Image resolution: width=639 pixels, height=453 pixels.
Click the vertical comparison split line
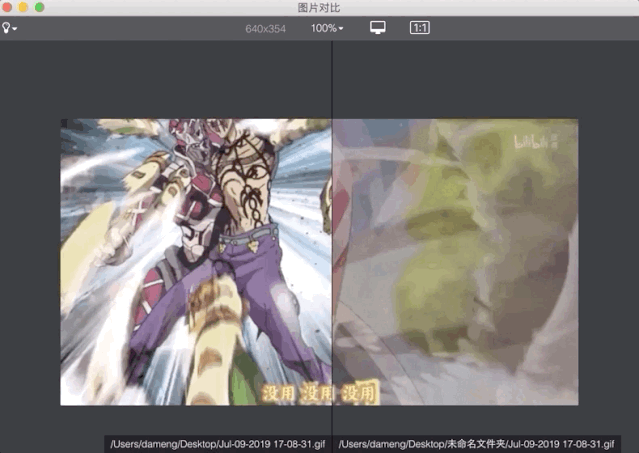(332, 244)
